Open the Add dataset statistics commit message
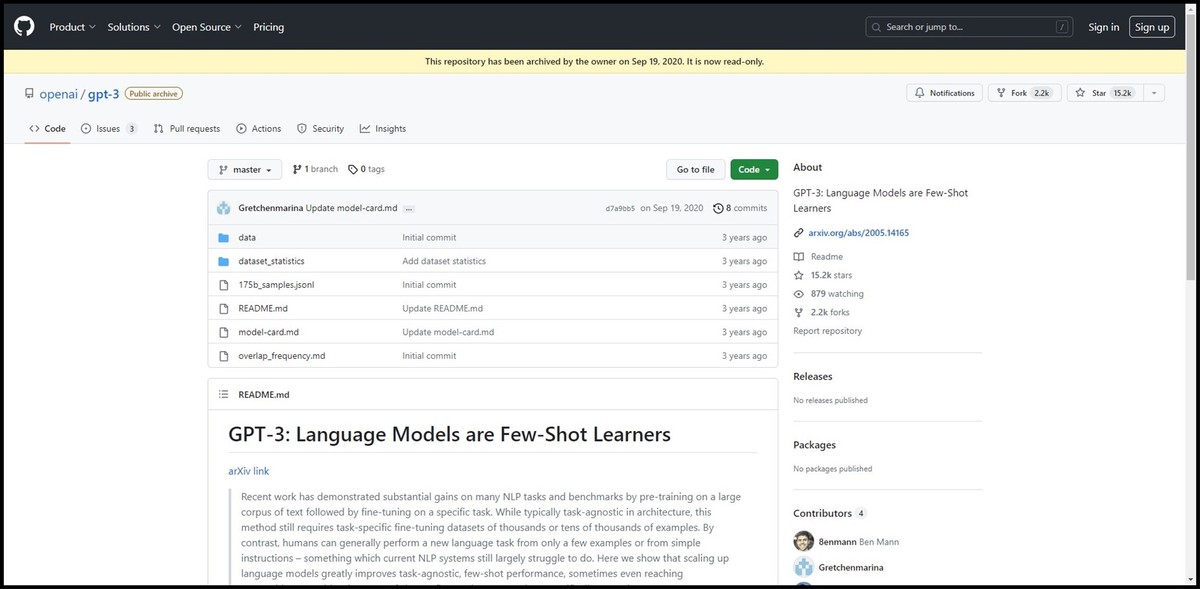Viewport: 1200px width, 589px height. point(444,261)
